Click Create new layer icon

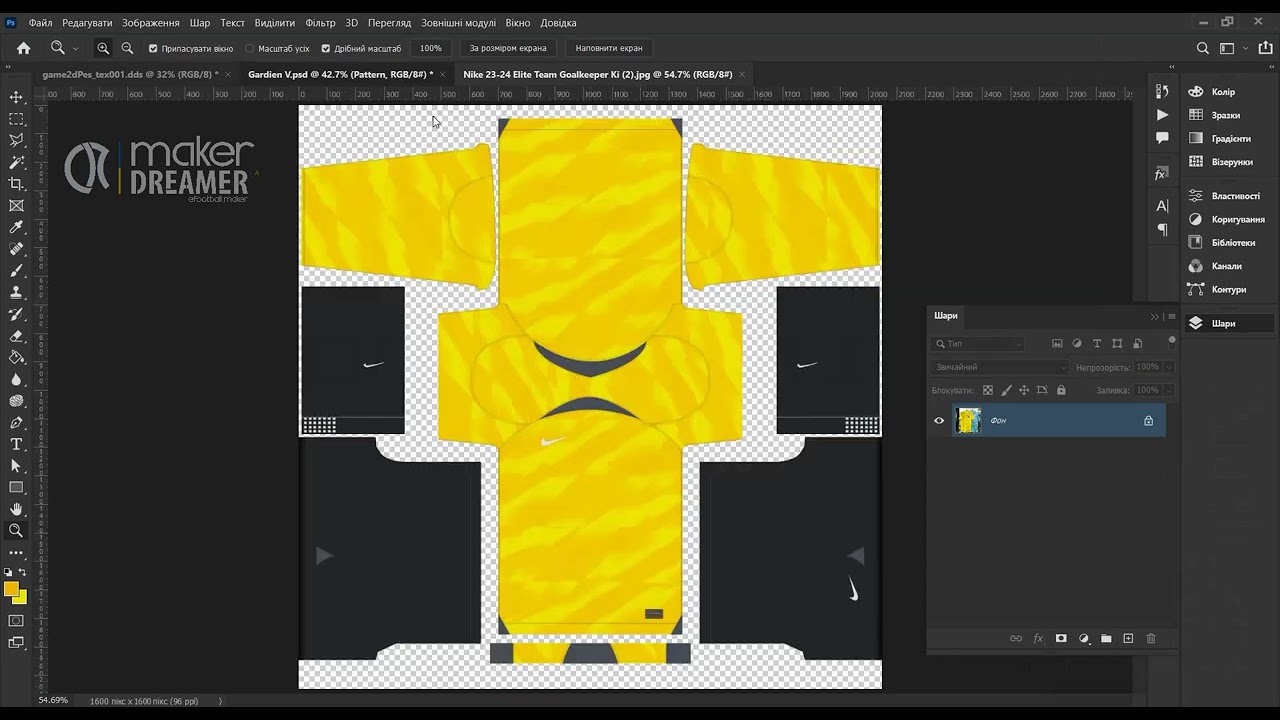point(1128,638)
